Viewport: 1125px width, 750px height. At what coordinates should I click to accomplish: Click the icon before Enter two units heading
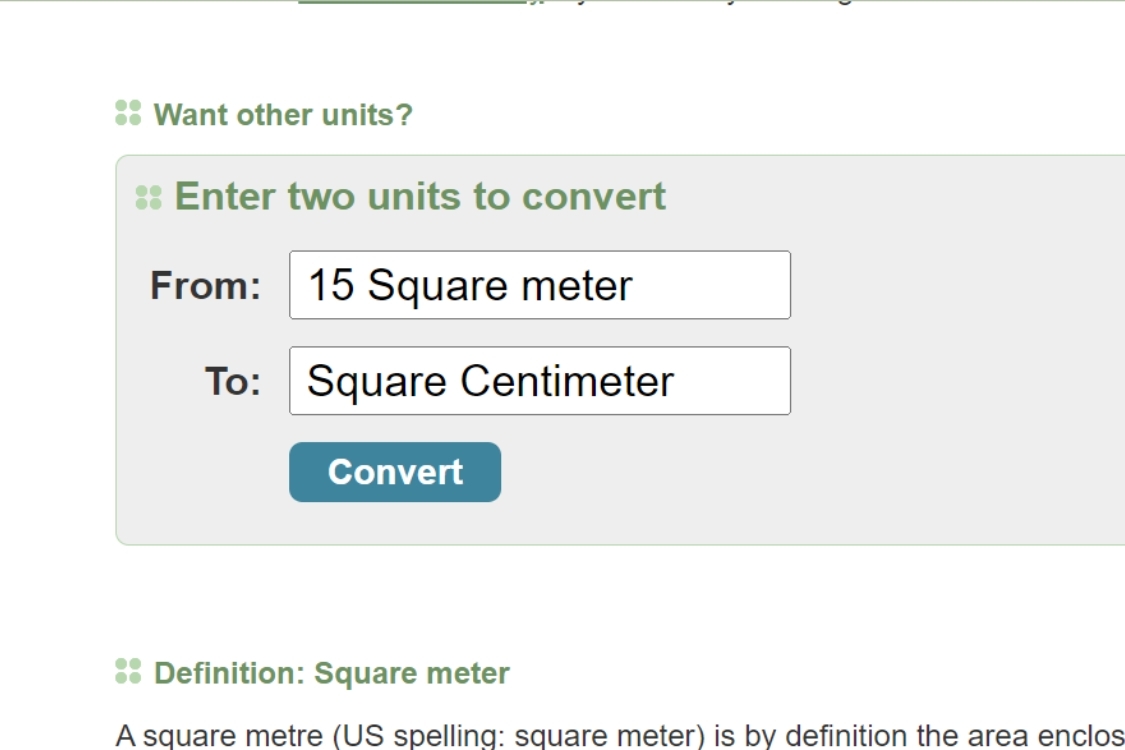148,197
